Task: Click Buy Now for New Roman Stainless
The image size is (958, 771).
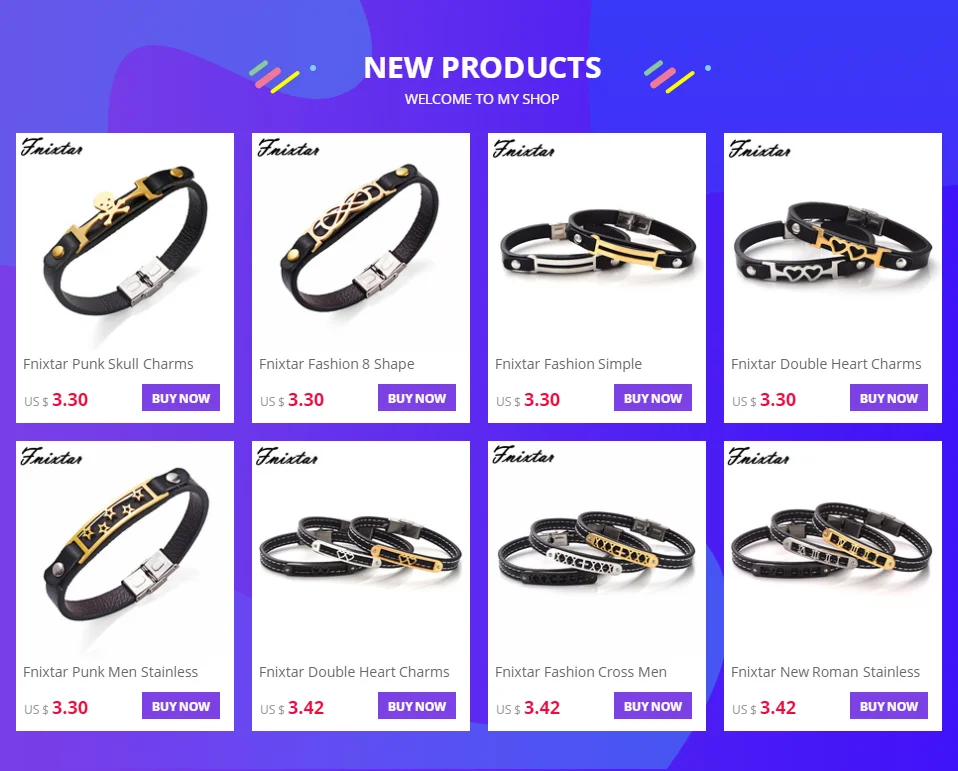Action: point(888,706)
